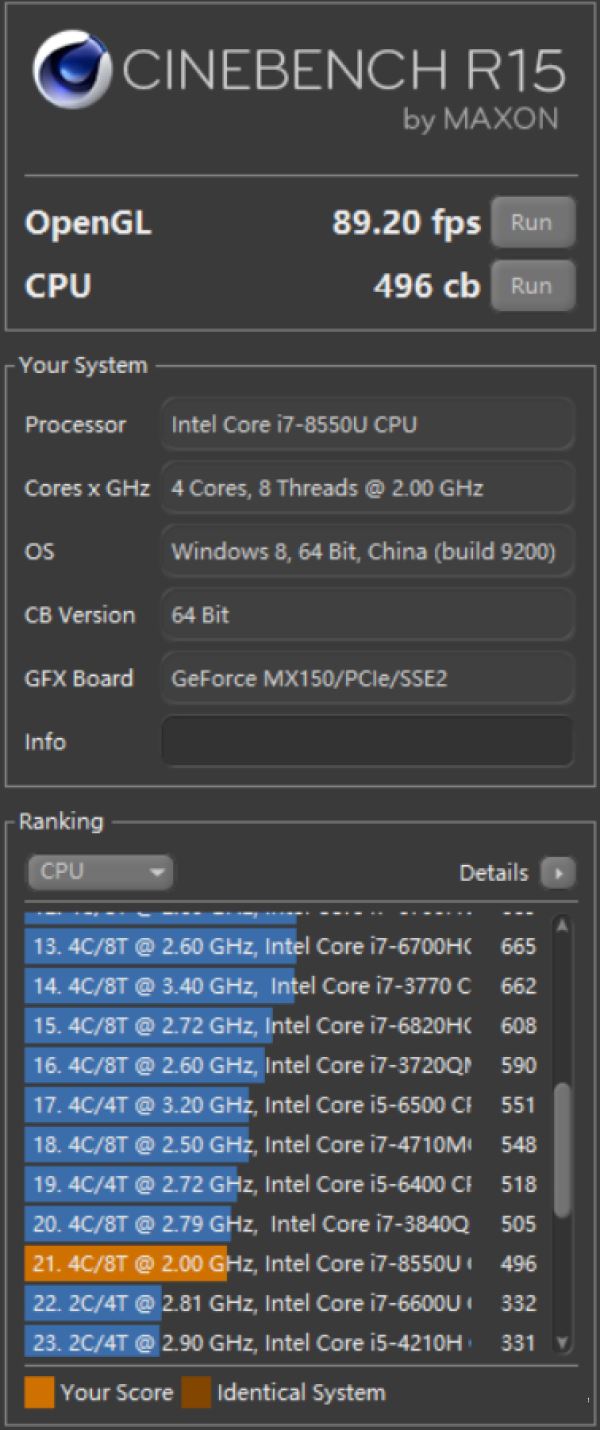600x1430 pixels.
Task: Select ranking row 13 Core i7-6700HQ
Action: pyautogui.click(x=286, y=946)
